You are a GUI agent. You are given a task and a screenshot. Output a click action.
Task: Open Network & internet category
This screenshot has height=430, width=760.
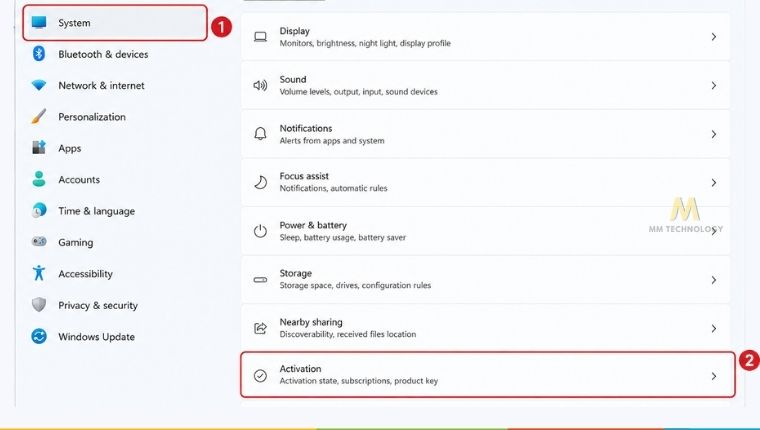101,85
